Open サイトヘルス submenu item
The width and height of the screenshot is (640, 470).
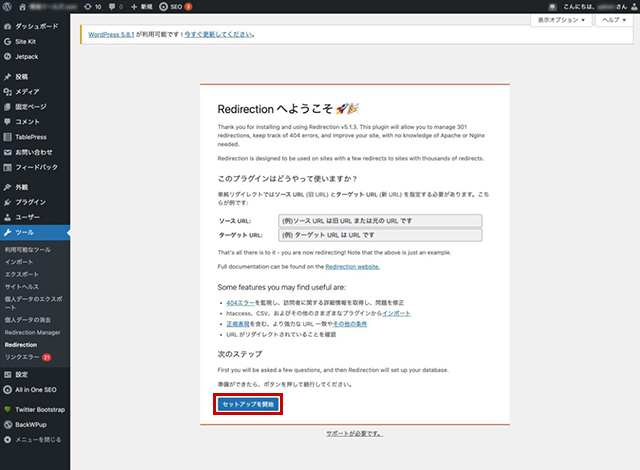click(x=22, y=287)
